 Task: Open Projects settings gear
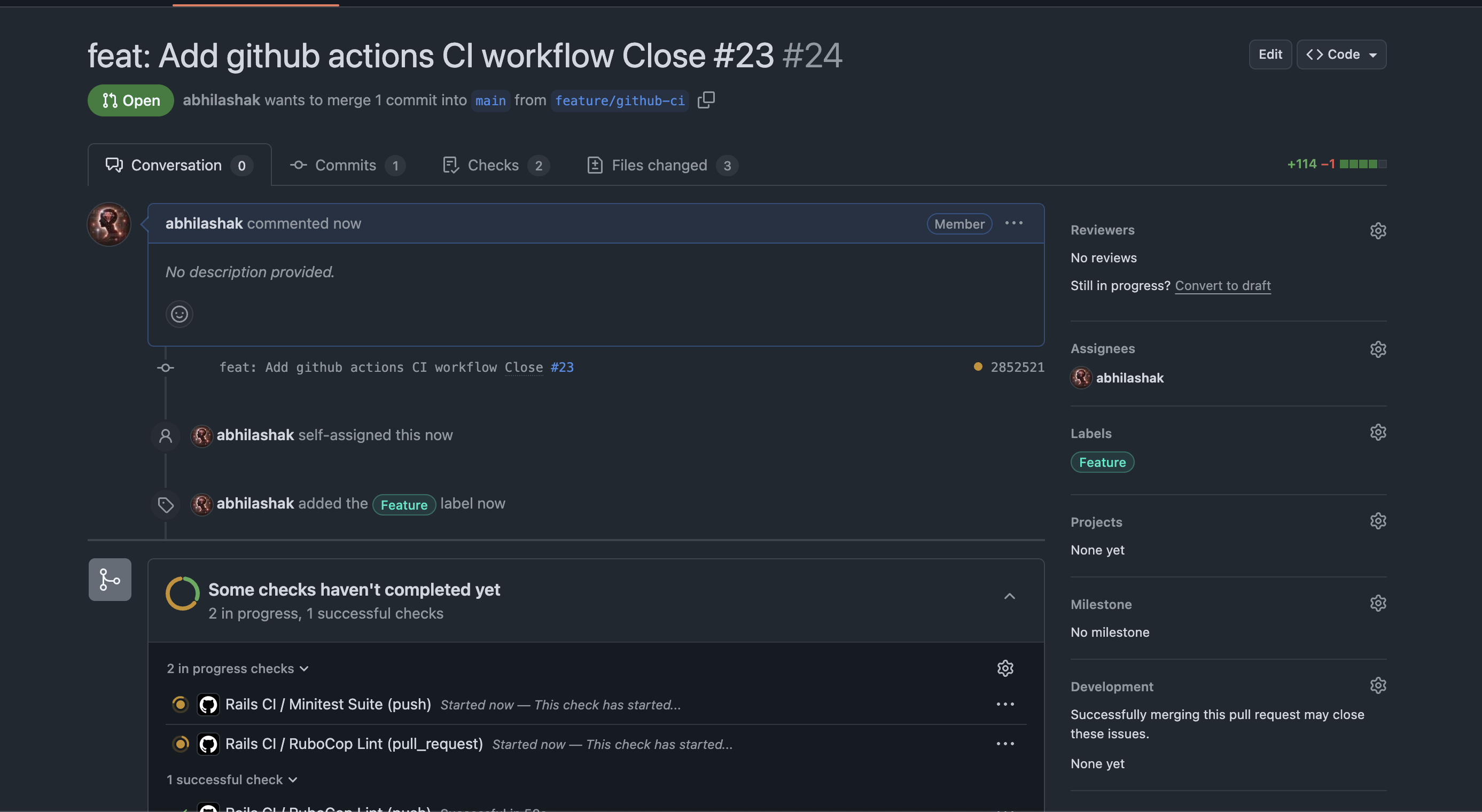click(x=1377, y=521)
